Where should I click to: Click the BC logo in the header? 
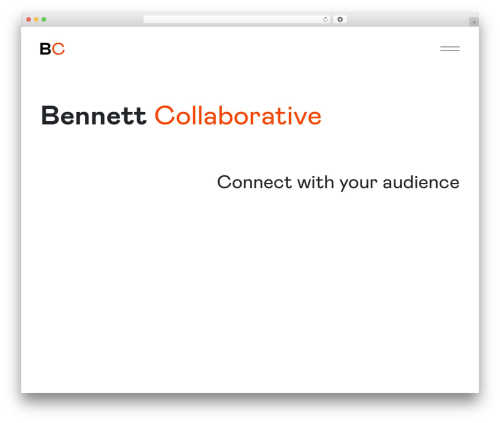(x=52, y=49)
